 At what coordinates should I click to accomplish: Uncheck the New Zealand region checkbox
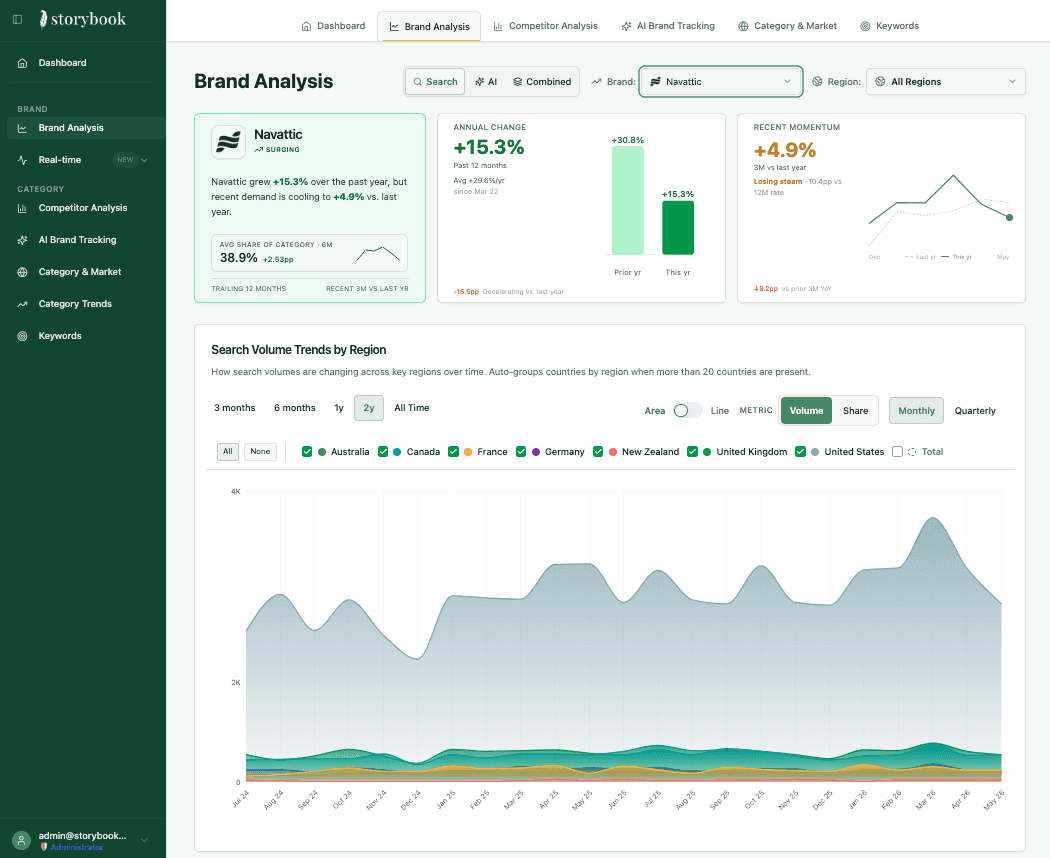click(598, 451)
